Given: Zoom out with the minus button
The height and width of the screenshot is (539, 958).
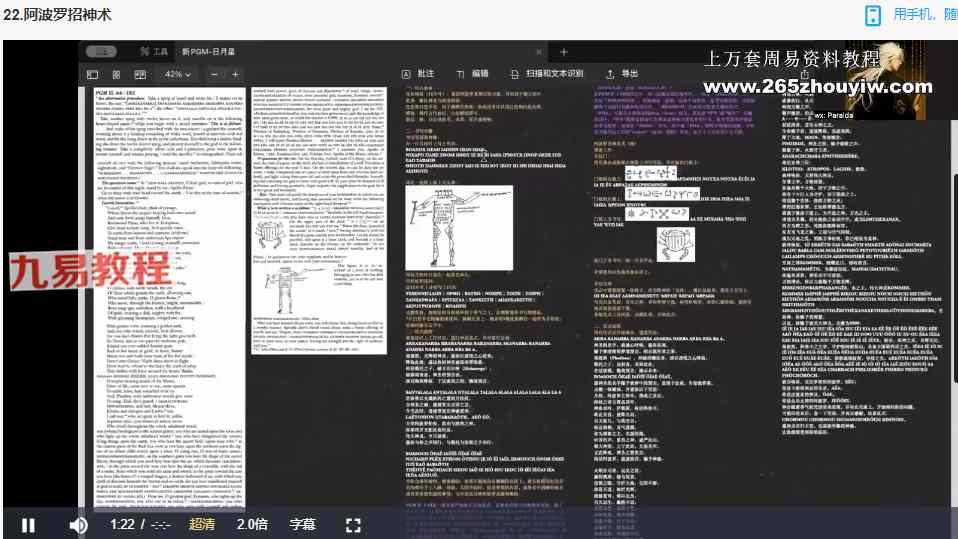Looking at the screenshot, I should [213, 74].
